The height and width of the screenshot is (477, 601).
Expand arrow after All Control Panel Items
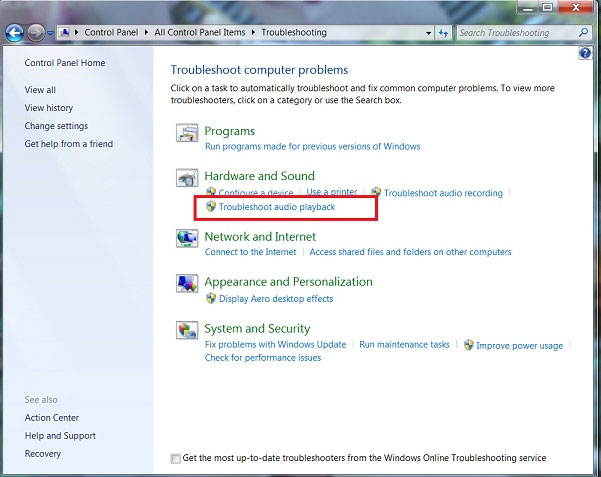tap(253, 33)
